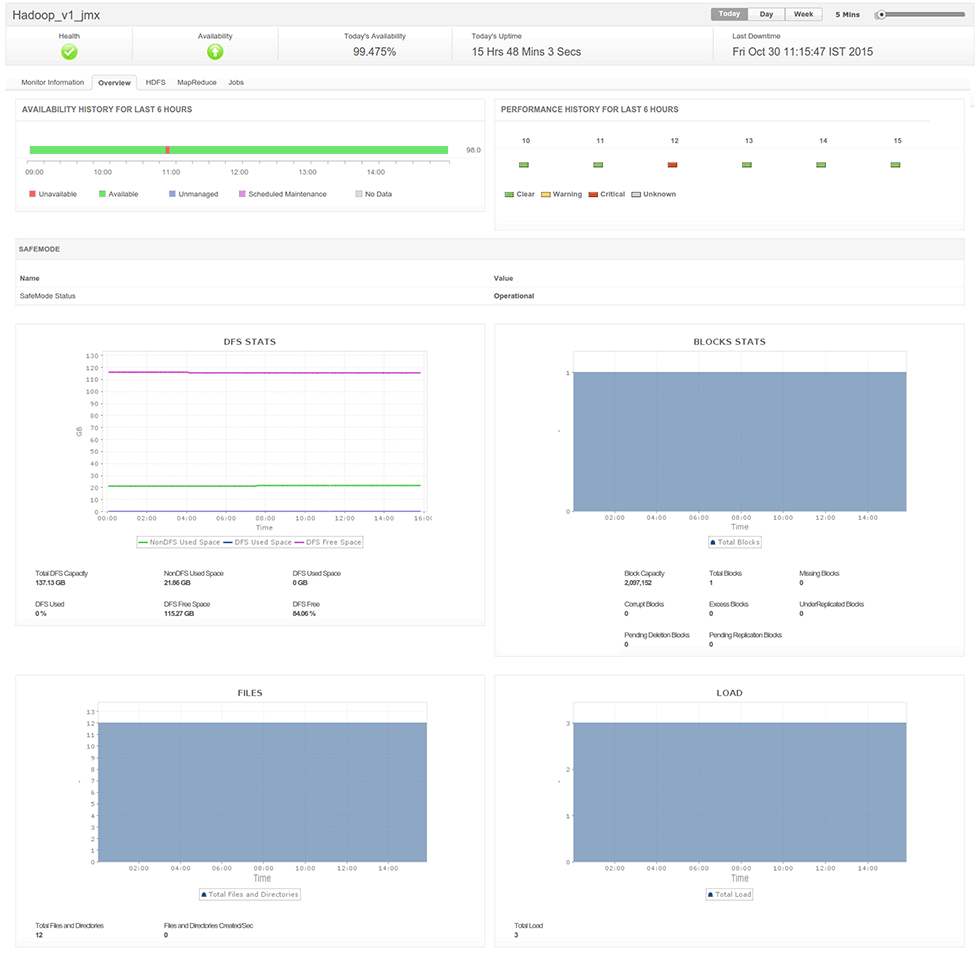980x955 pixels.
Task: Click the Scheduled Maintenance pink legend swatch
Action: (x=242, y=194)
